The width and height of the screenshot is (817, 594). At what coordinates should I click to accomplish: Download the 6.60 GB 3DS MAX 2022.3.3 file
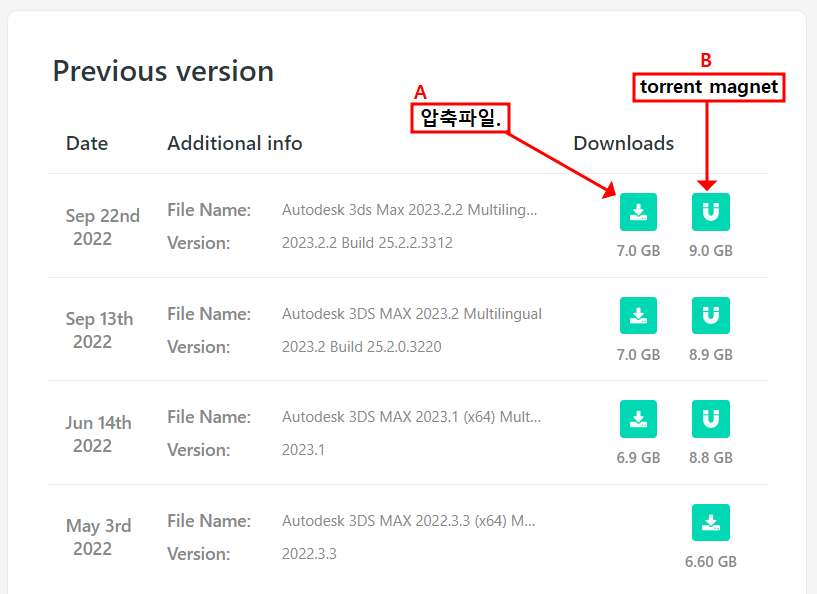(711, 523)
